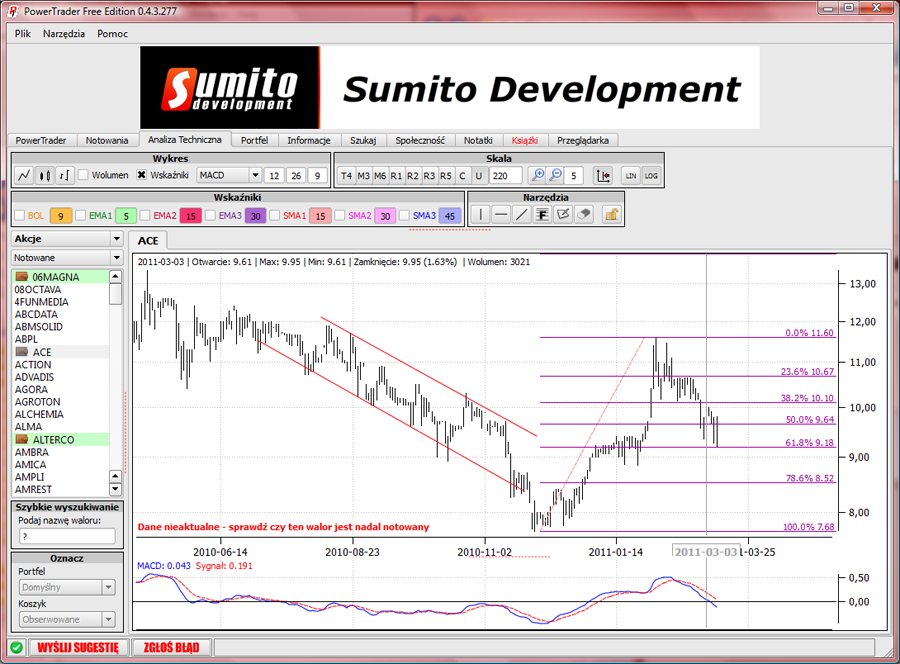The width and height of the screenshot is (900, 664).
Task: Click the EMA1 green period swatch
Action: point(126,216)
